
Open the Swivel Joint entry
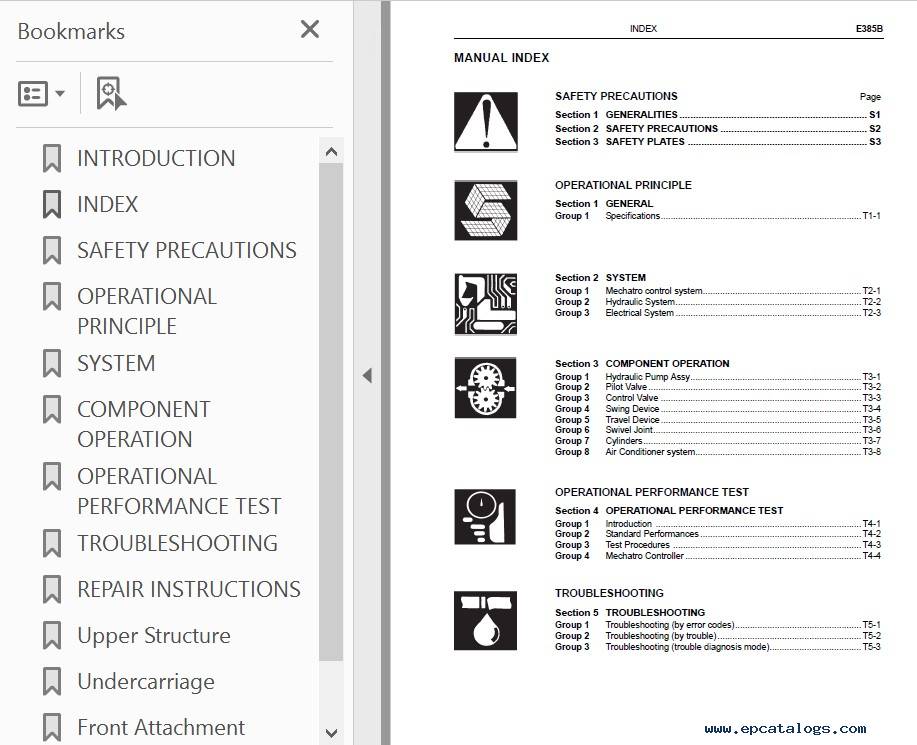pyautogui.click(x=718, y=430)
